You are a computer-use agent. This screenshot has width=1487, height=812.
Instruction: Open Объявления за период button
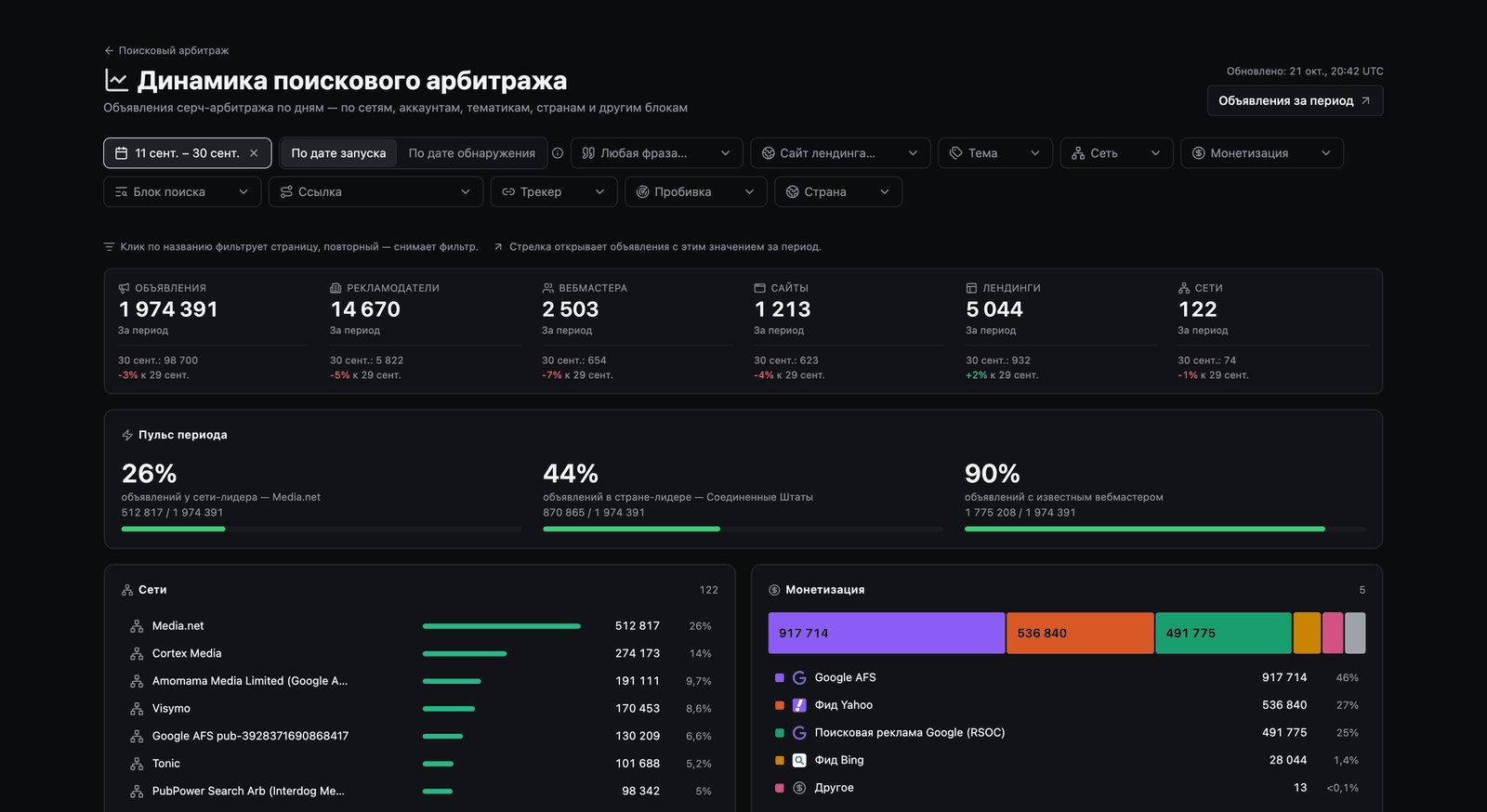pos(1295,100)
